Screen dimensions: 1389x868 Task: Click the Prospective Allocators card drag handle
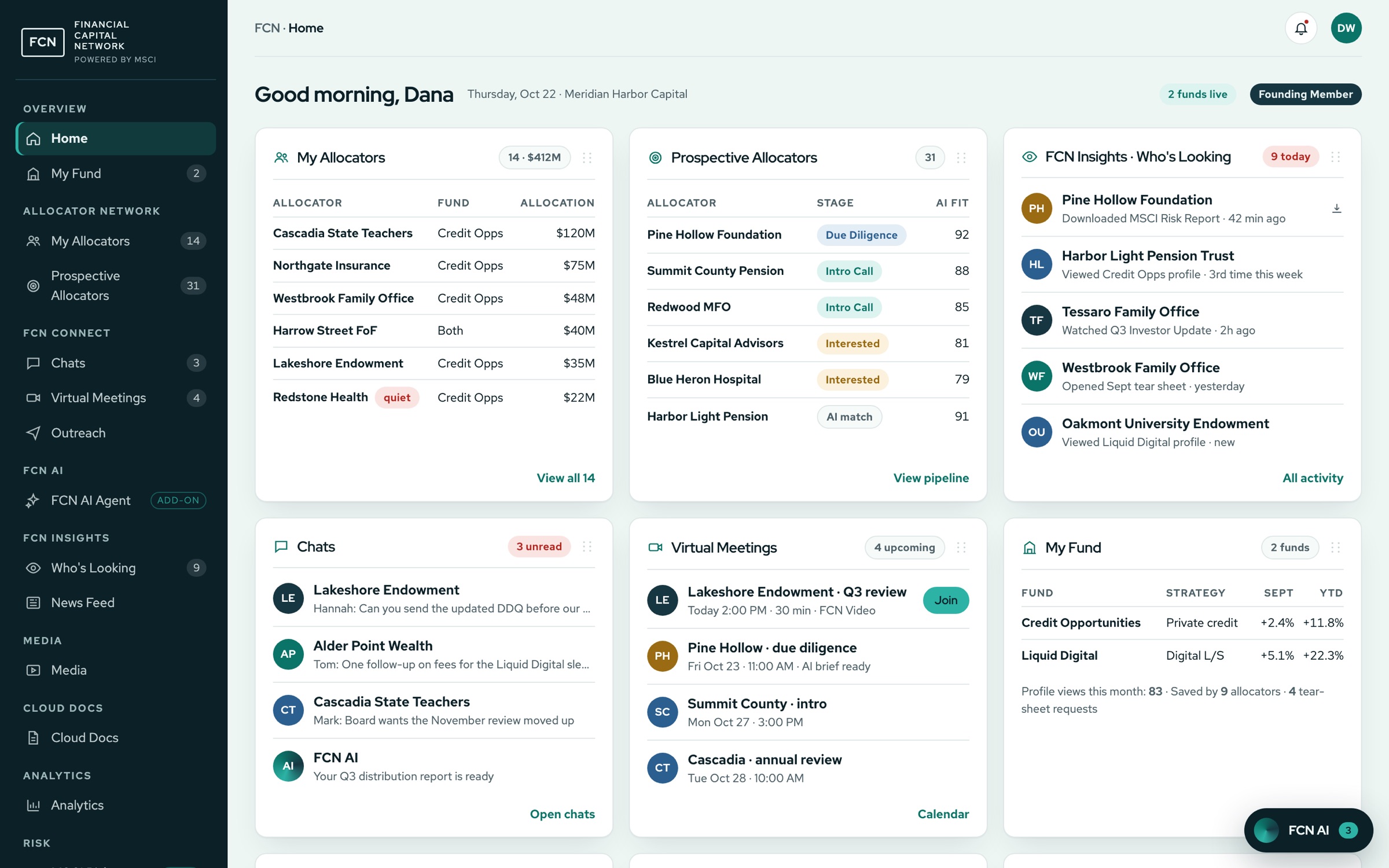tap(961, 157)
